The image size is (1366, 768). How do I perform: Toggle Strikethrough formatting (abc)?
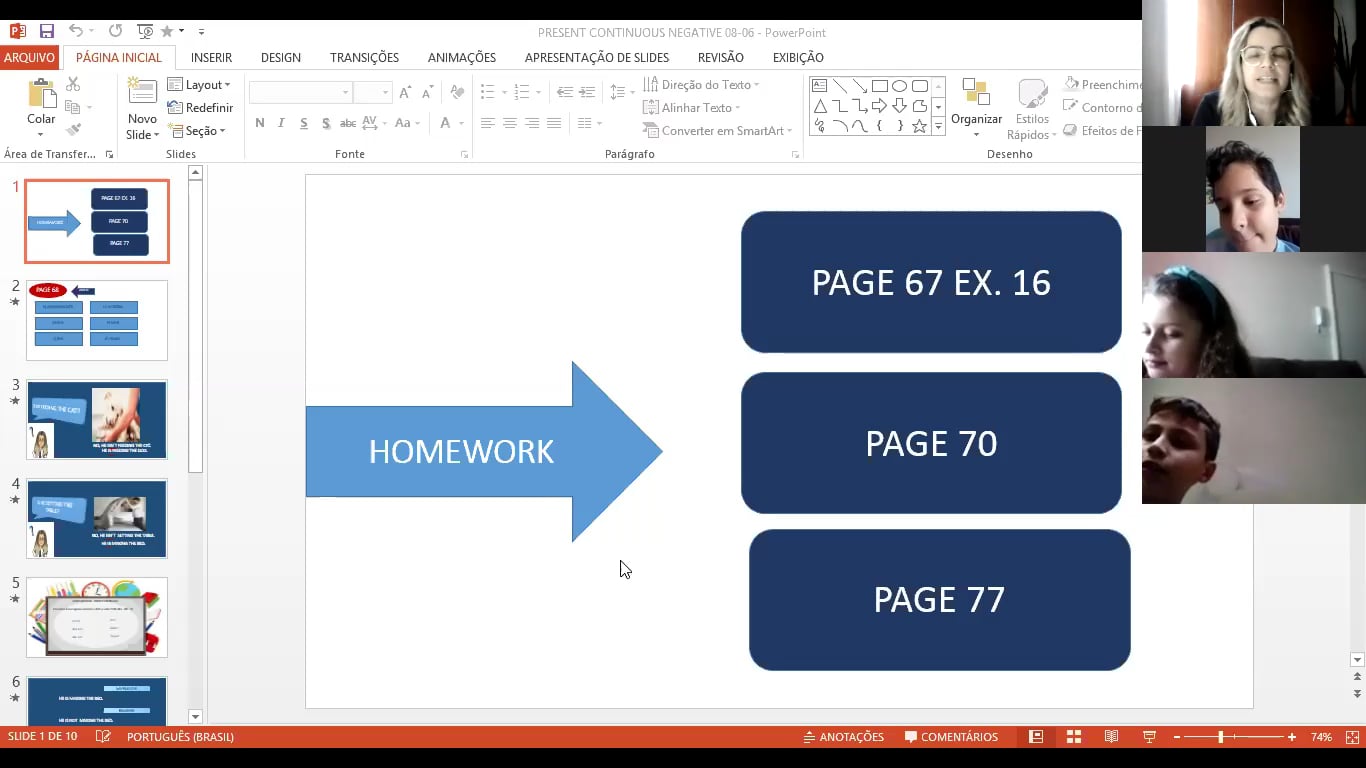pos(348,123)
